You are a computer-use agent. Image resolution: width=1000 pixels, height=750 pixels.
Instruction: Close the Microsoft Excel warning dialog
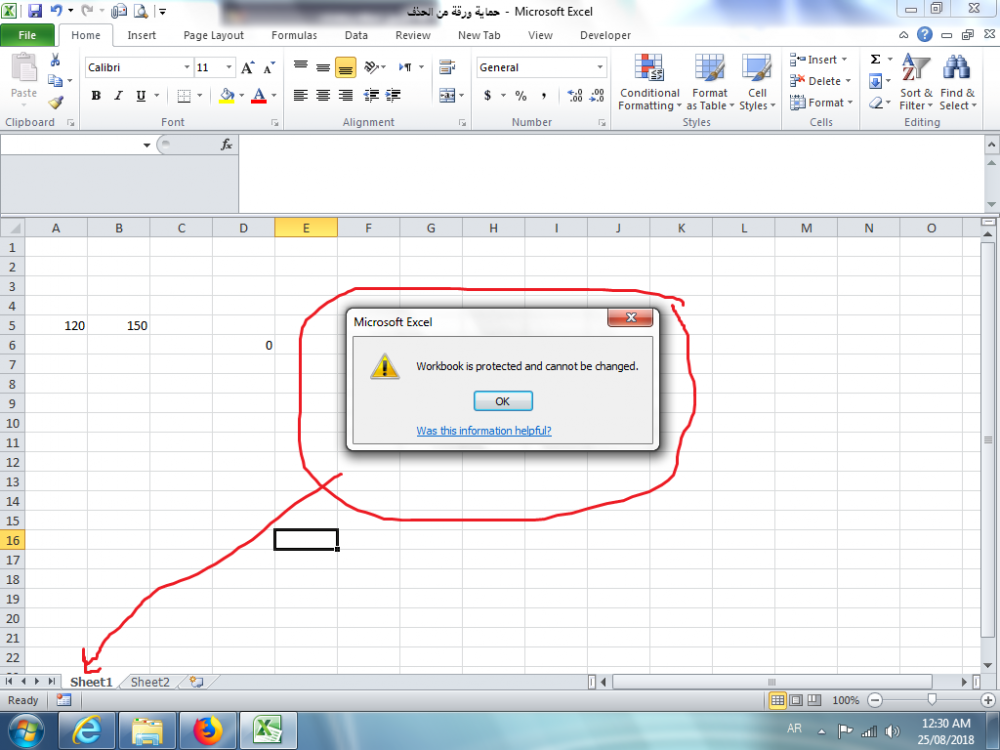click(629, 318)
